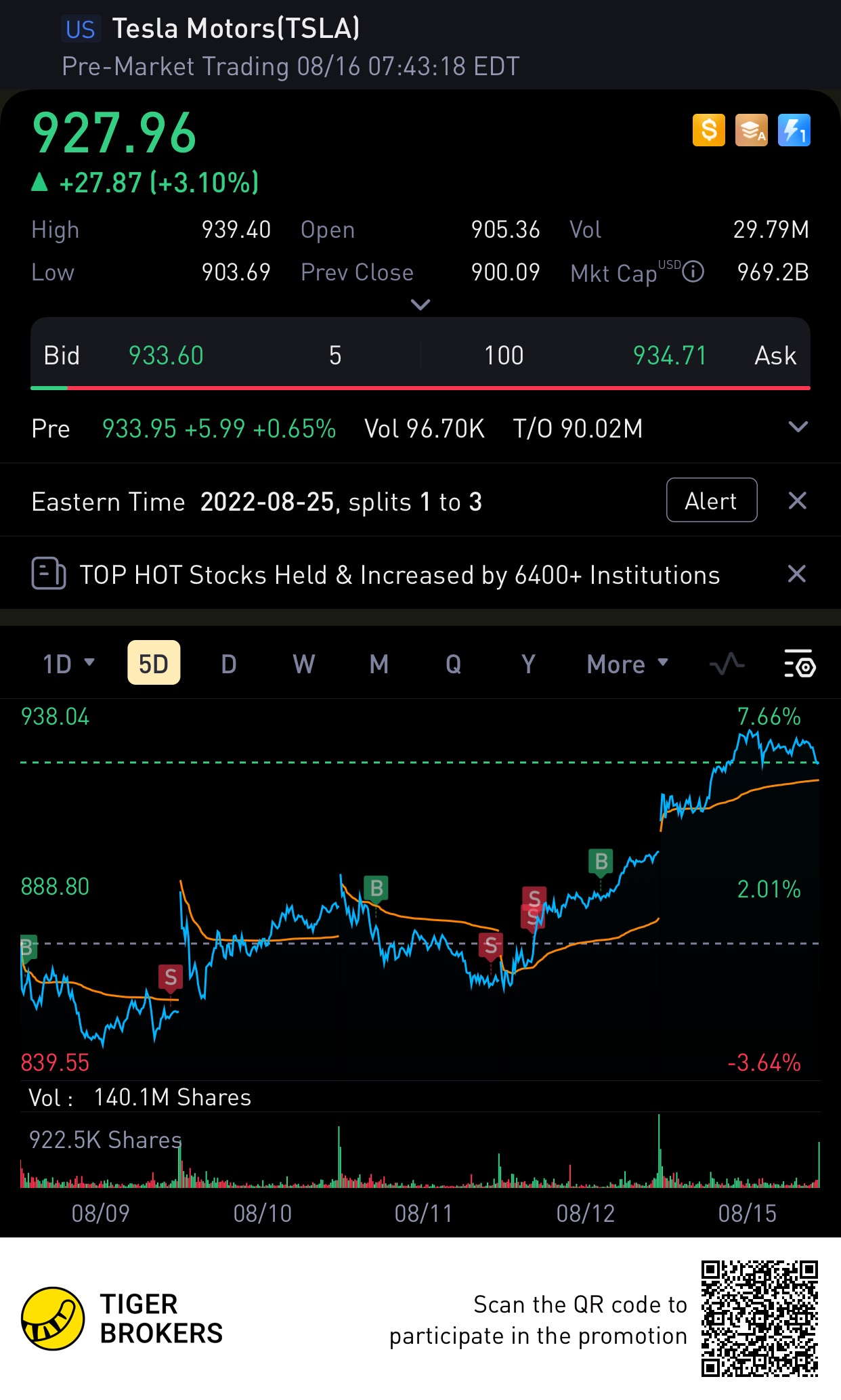
Task: Tap the orange stacked layers badge icon
Action: (752, 130)
